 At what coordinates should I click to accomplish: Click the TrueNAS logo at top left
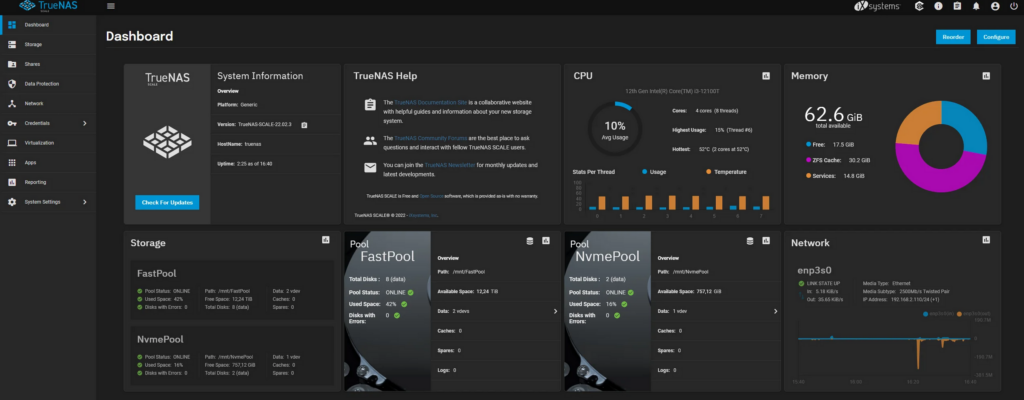point(49,6)
